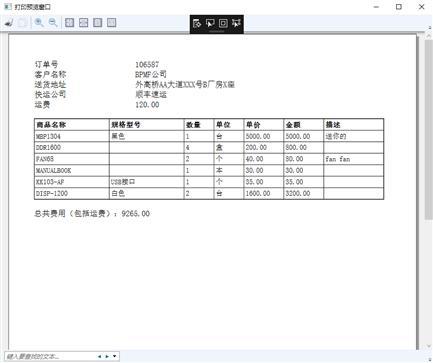Screen dimensions: 433x363
Task: Click the copy page icon beside print
Action: pyautogui.click(x=23, y=23)
